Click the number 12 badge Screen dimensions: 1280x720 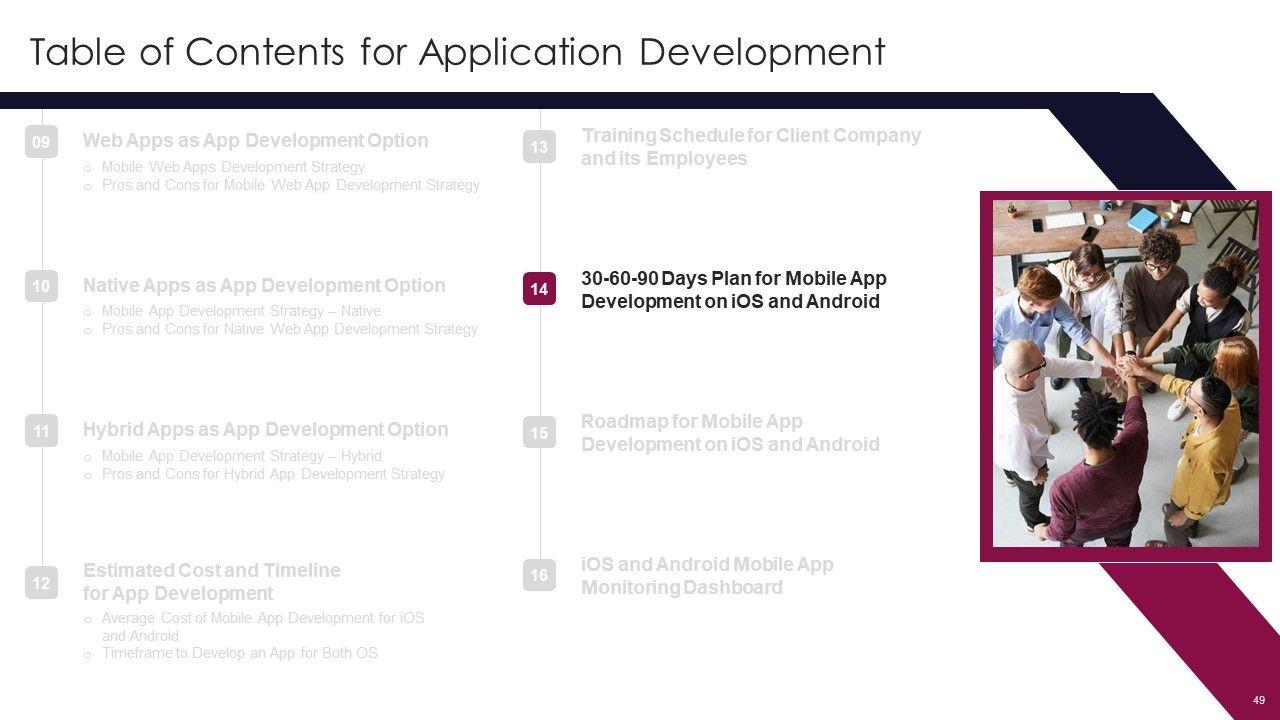pos(41,583)
